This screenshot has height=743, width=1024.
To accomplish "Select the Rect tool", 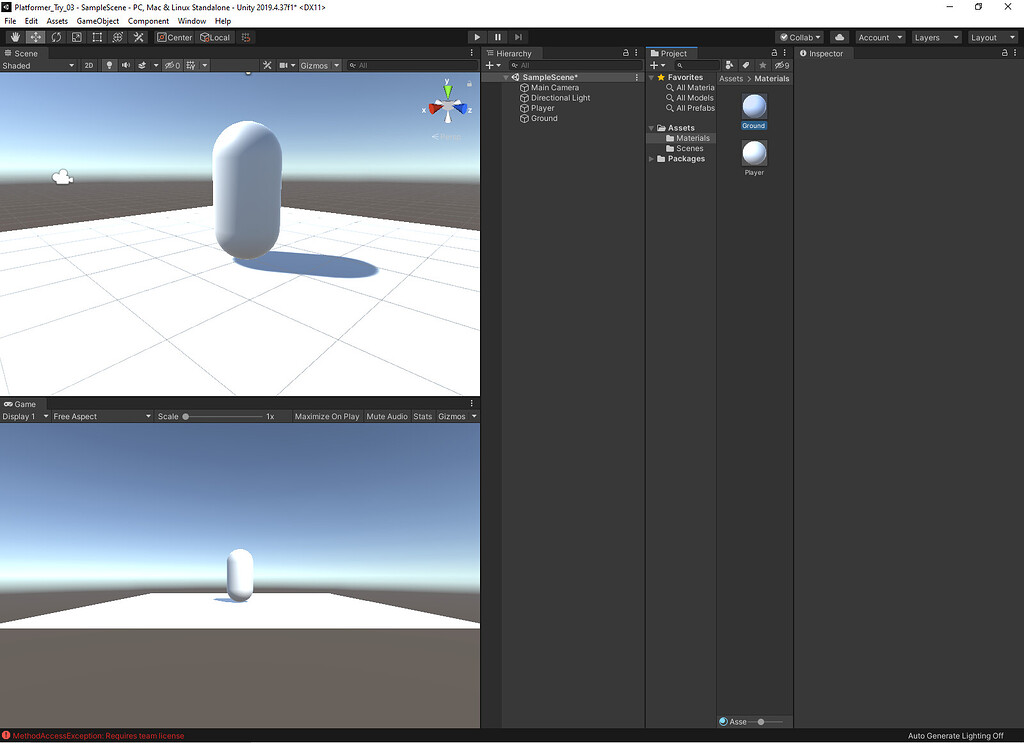I will pos(97,37).
